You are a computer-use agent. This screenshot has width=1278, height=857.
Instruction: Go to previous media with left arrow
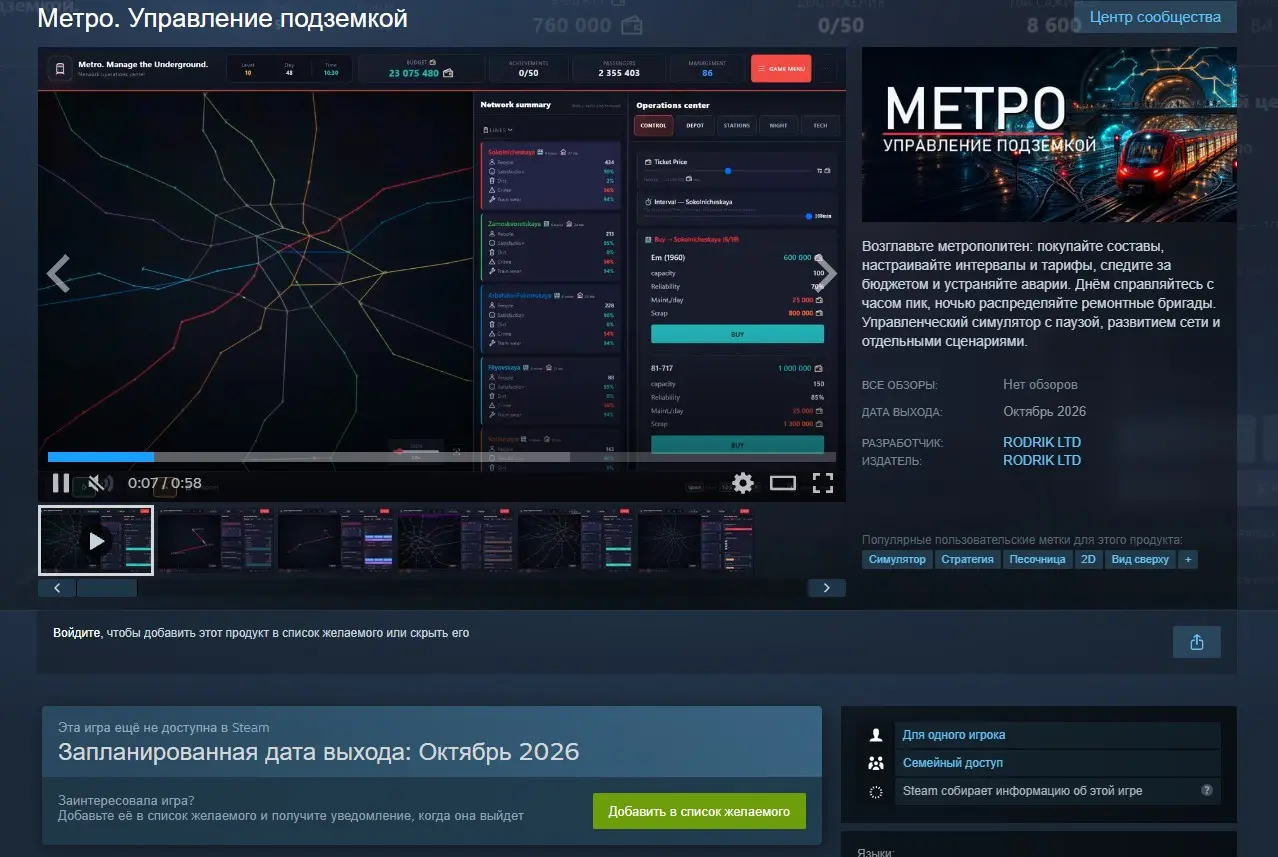58,273
